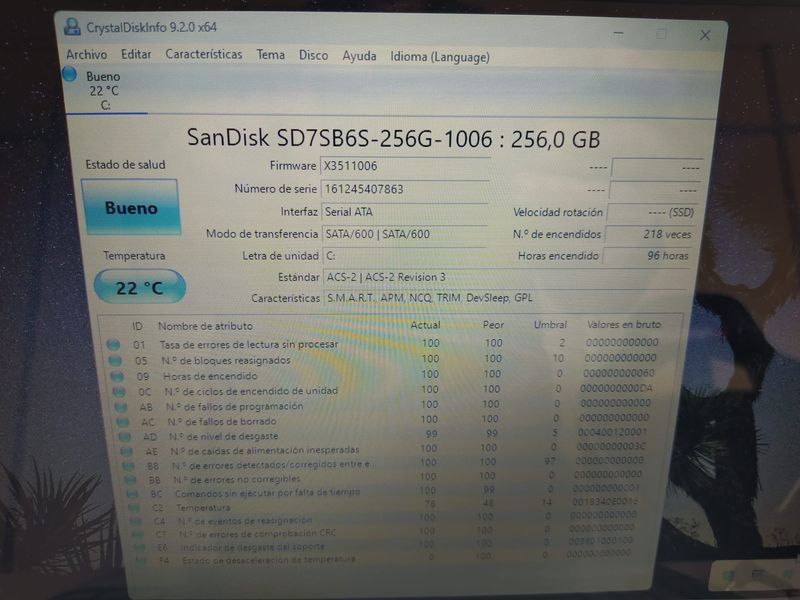Open the Tema menu
This screenshot has width=800, height=600.
(x=270, y=55)
